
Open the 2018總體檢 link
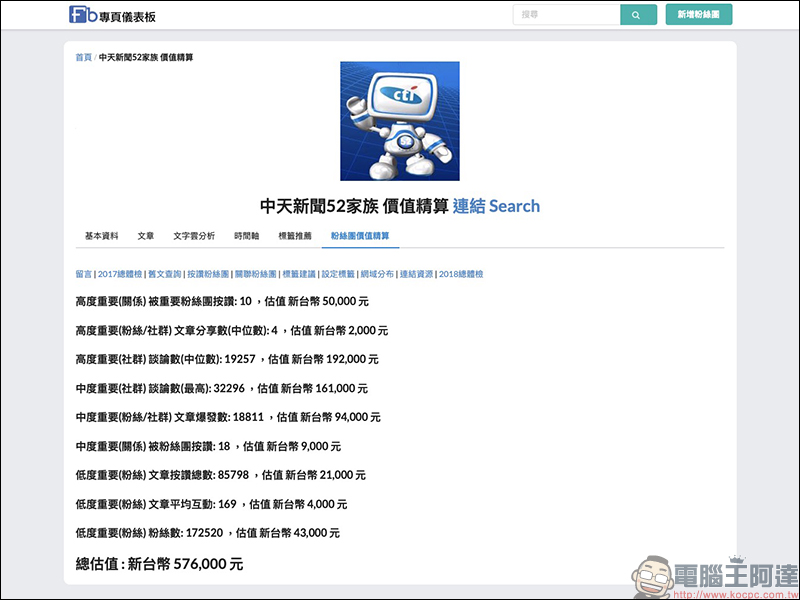click(461, 274)
